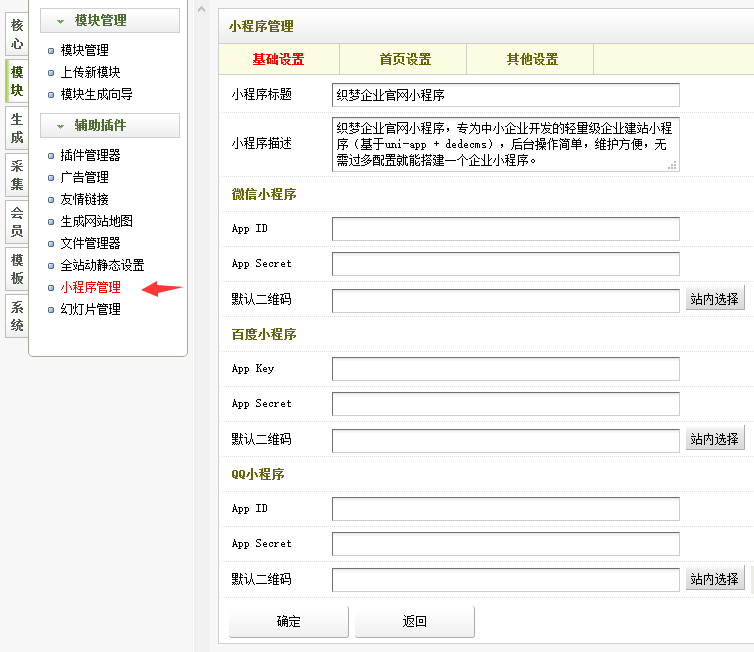Switch to the 首页设置 tab
Screen dimensions: 754x652
tap(405, 60)
